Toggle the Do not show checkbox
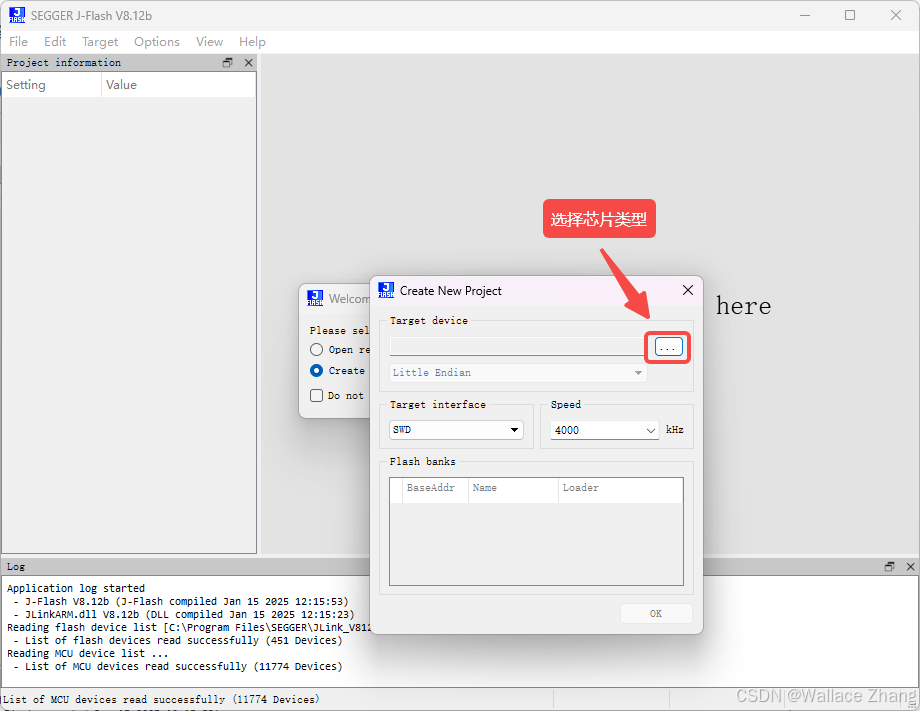The height and width of the screenshot is (711, 920). [316, 395]
